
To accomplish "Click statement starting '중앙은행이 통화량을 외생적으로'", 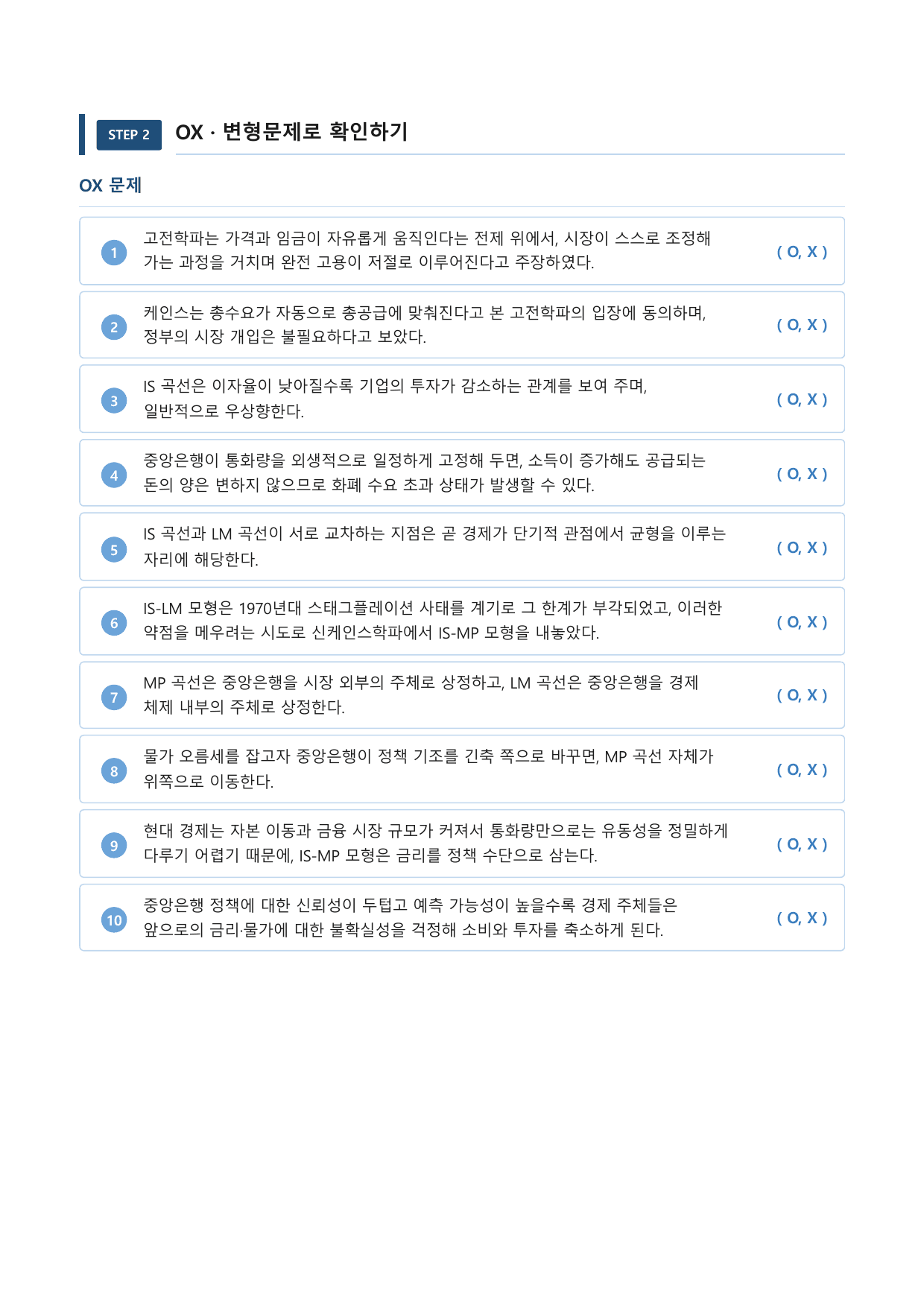I will (x=424, y=472).
